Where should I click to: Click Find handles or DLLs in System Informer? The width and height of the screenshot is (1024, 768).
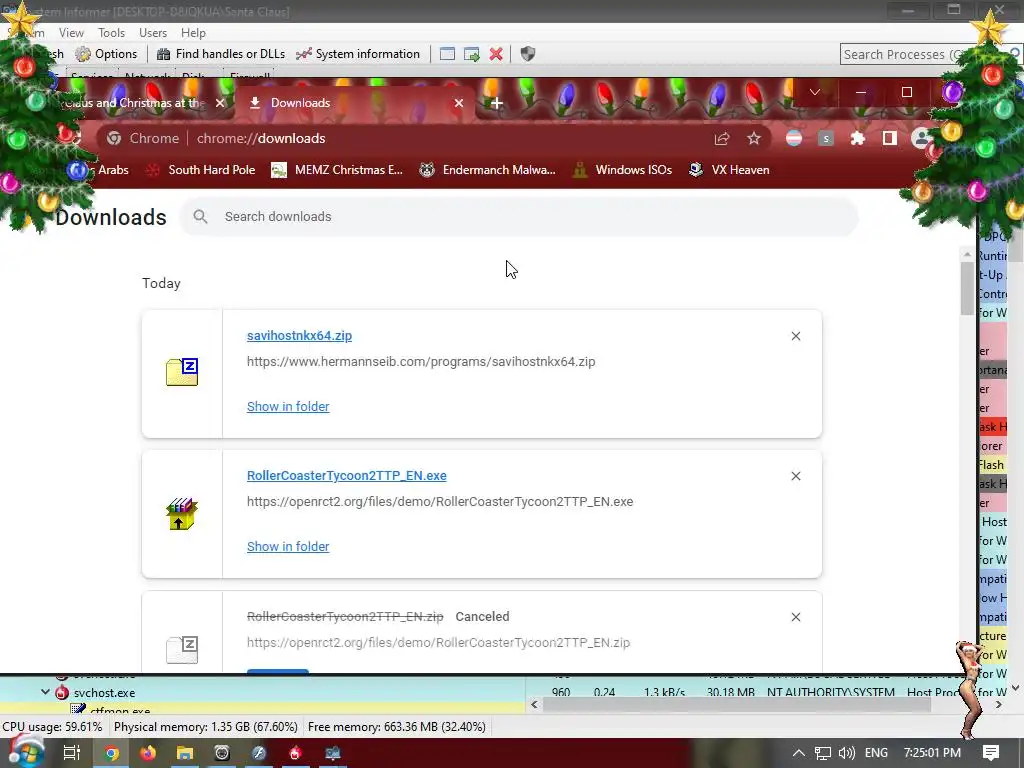click(x=221, y=54)
